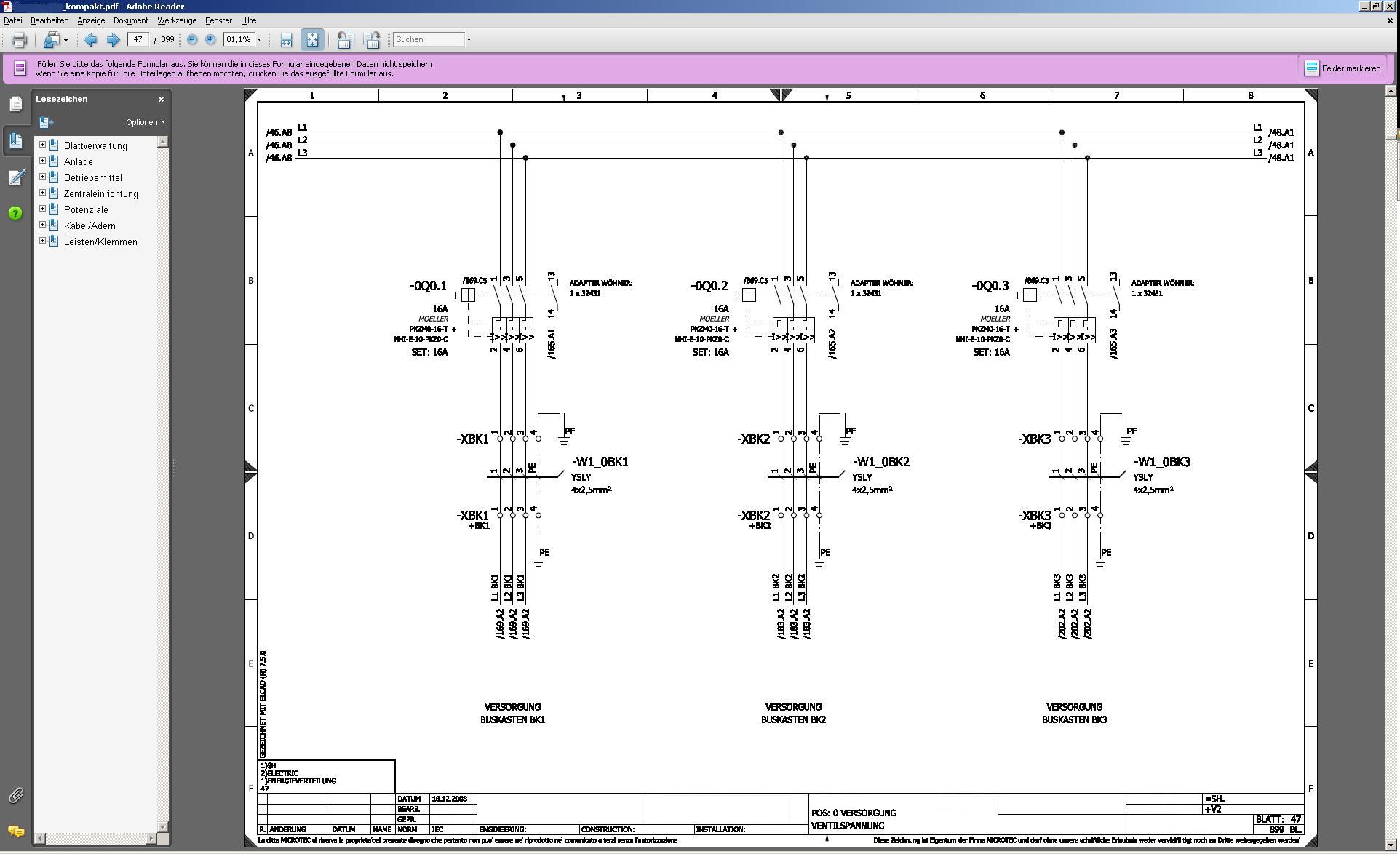Expand the Blattverwaltung bookmark

click(x=42, y=145)
